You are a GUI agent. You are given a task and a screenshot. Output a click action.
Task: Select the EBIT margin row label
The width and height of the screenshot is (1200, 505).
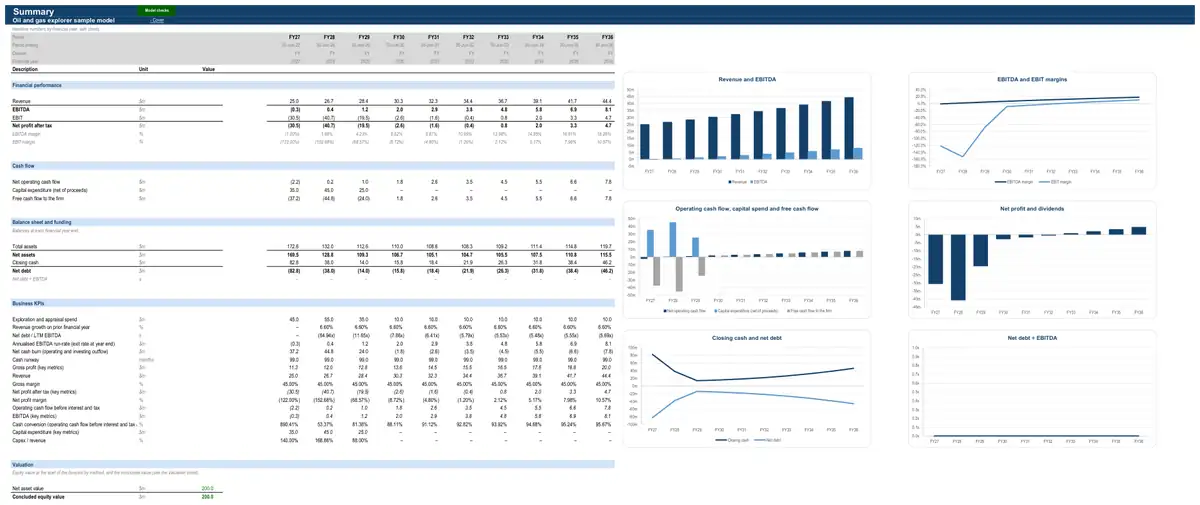click(x=25, y=141)
